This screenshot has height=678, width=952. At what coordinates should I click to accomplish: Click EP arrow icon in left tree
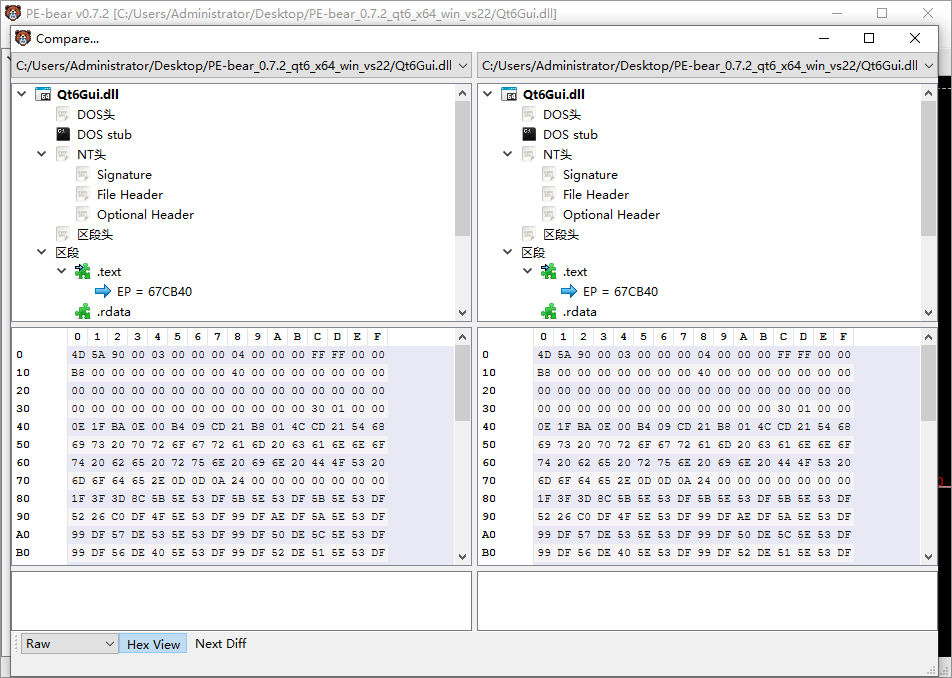click(103, 291)
